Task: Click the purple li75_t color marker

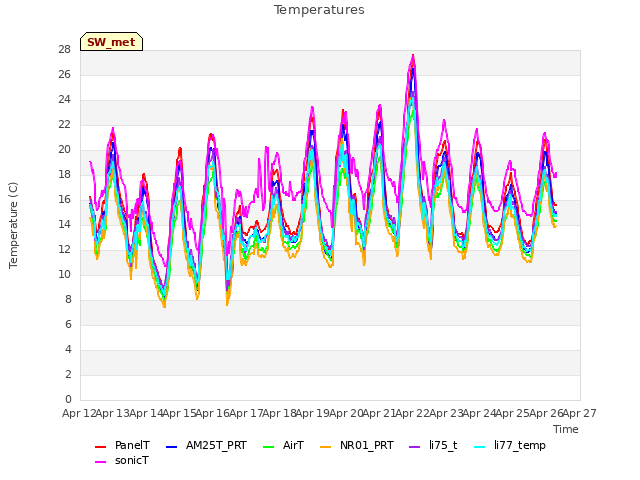Action: click(414, 447)
